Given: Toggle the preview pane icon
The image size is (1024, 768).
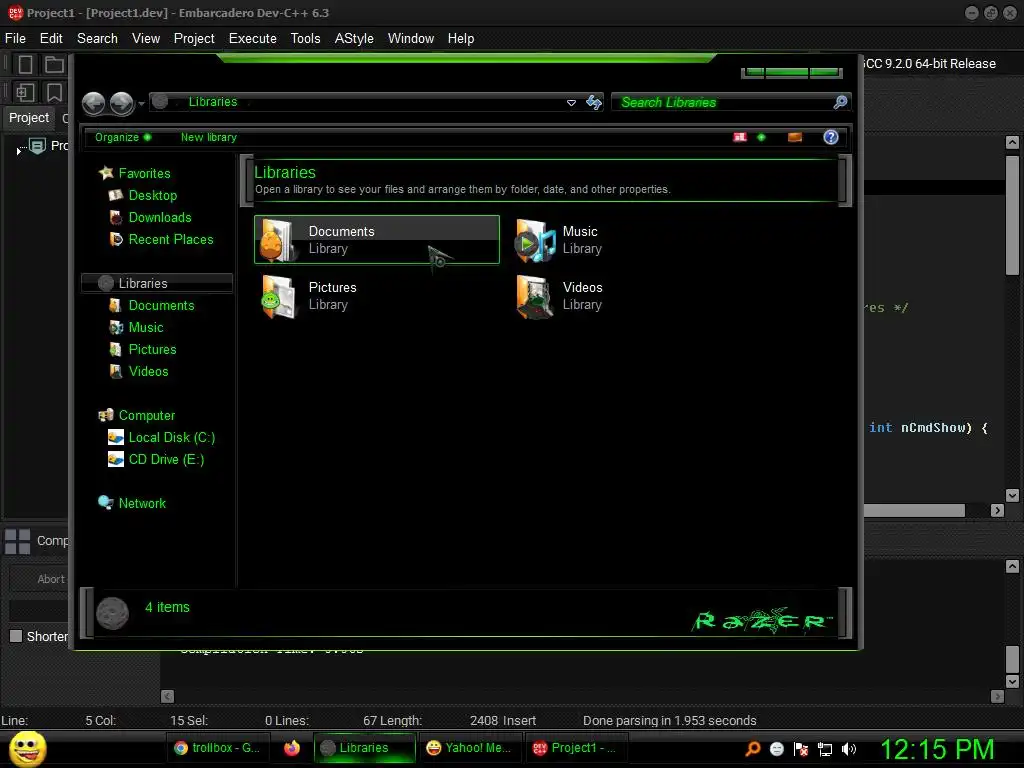Looking at the screenshot, I should [x=795, y=137].
